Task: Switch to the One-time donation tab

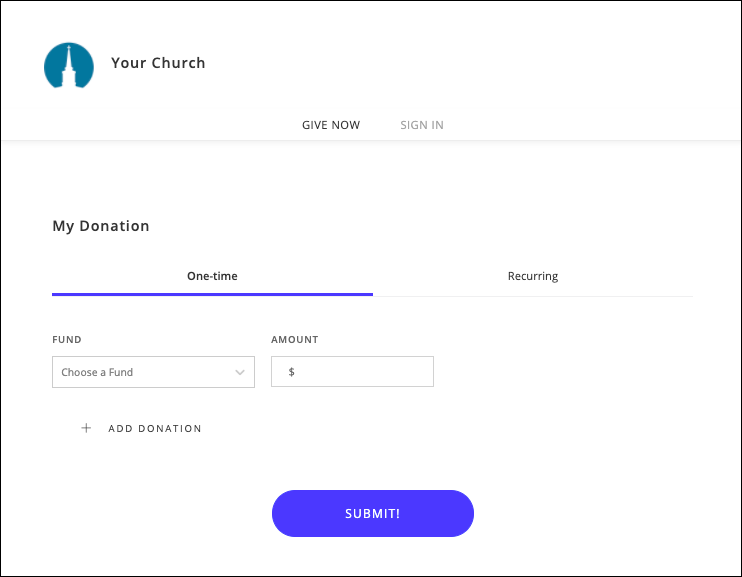Action: pyautogui.click(x=212, y=276)
